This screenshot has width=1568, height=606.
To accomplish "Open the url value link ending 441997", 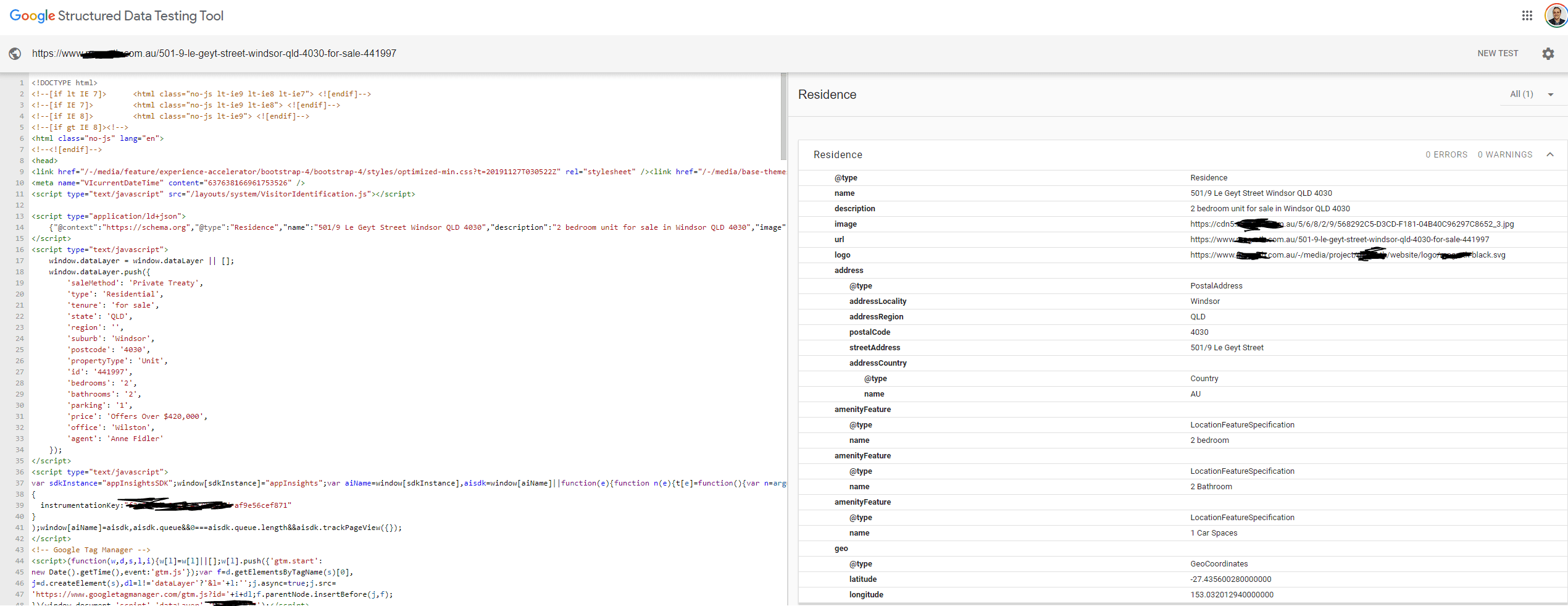I will click(1340, 240).
